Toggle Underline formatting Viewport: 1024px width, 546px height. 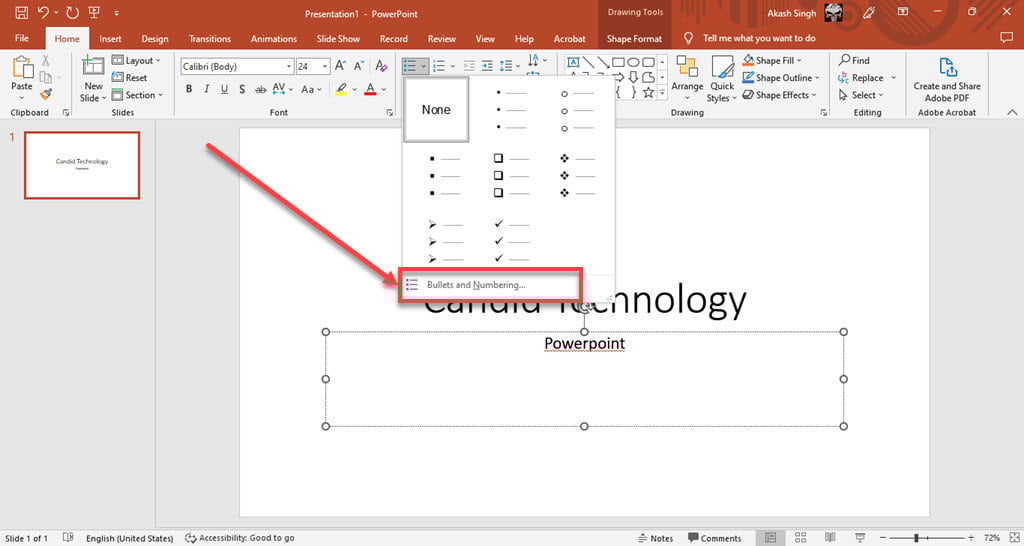click(224, 89)
